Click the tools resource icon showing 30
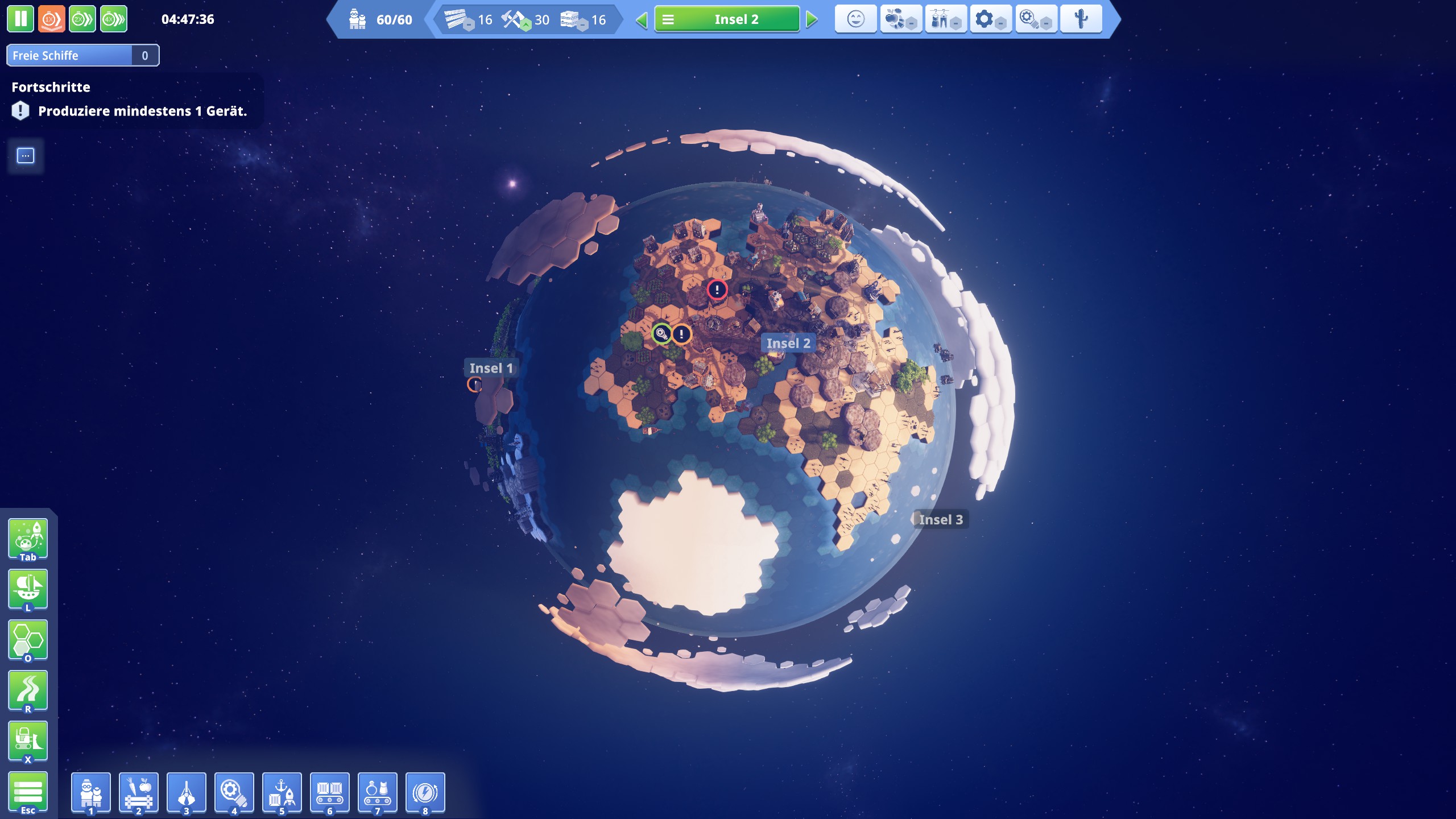 (x=515, y=20)
